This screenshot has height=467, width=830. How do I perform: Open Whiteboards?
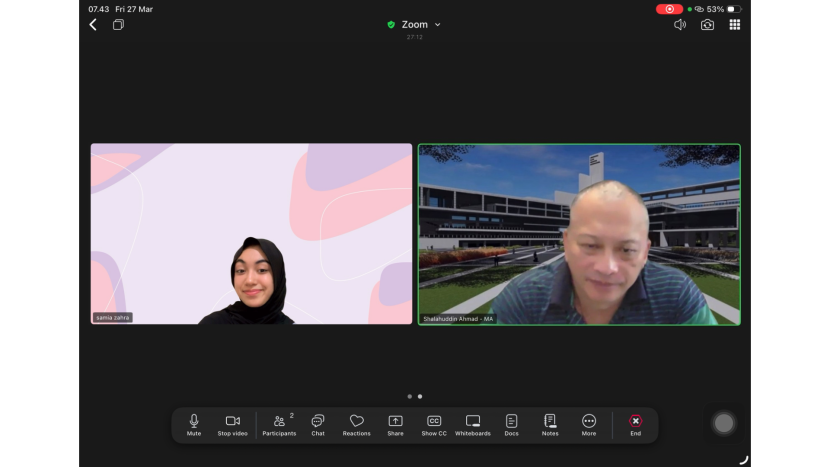point(473,424)
